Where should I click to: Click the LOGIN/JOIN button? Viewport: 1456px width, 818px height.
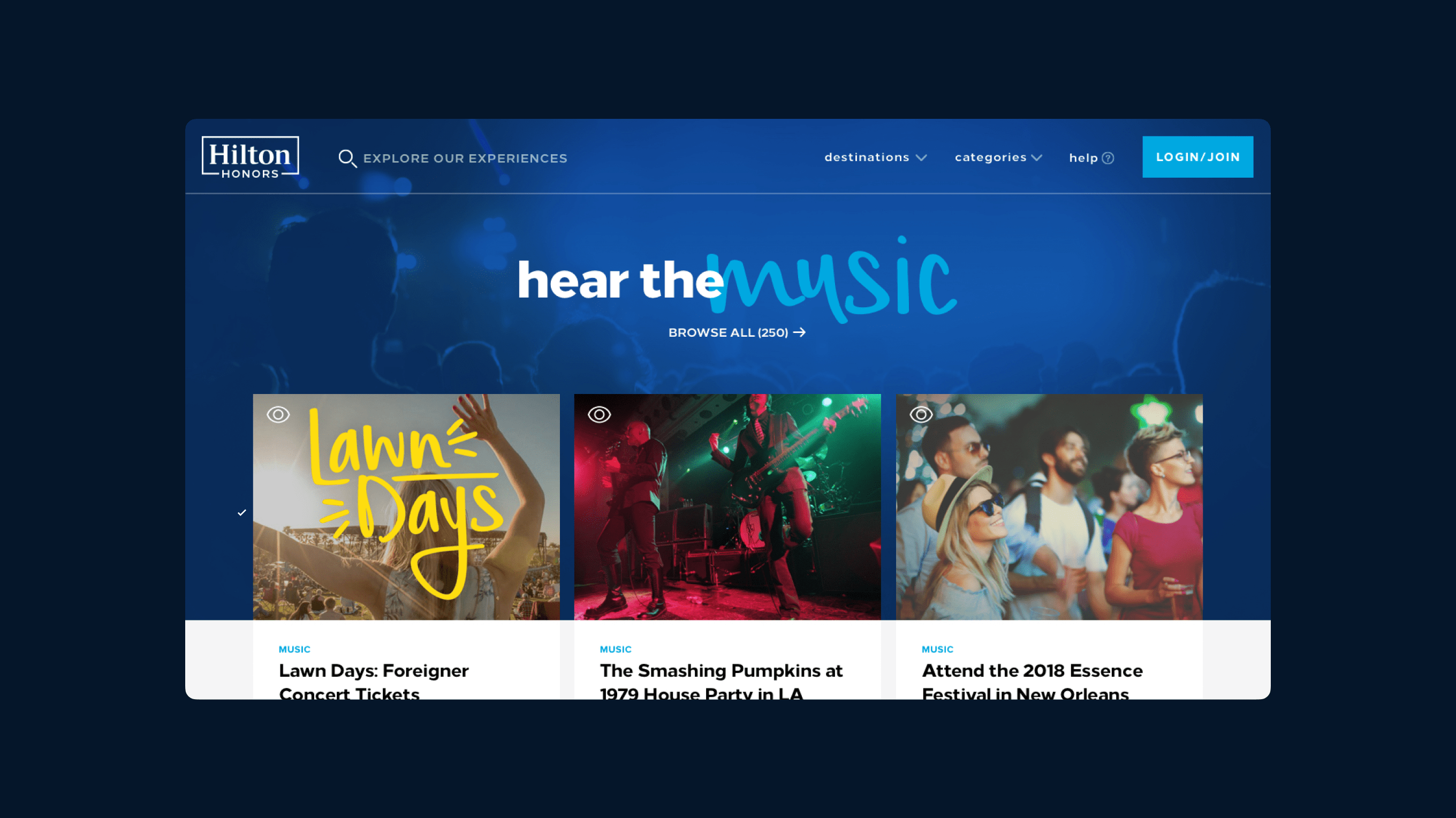(x=1197, y=157)
